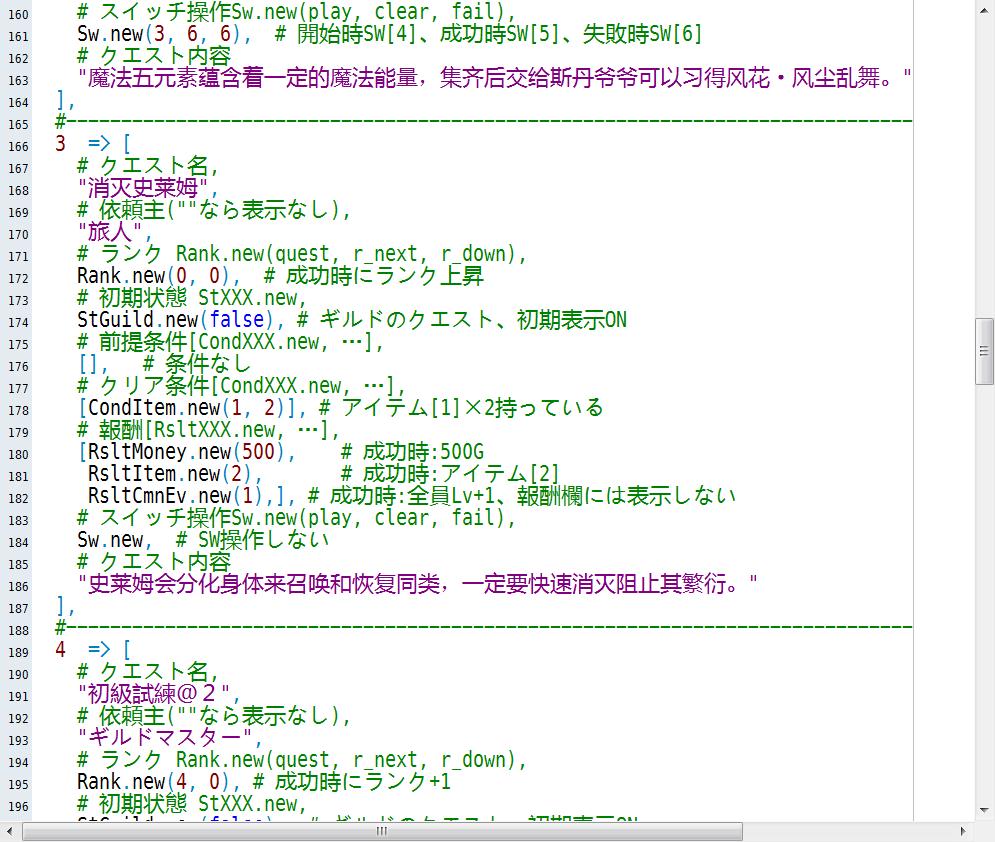The image size is (995, 842).
Task: Click the vertical scrollbar down arrow
Action: [984, 810]
